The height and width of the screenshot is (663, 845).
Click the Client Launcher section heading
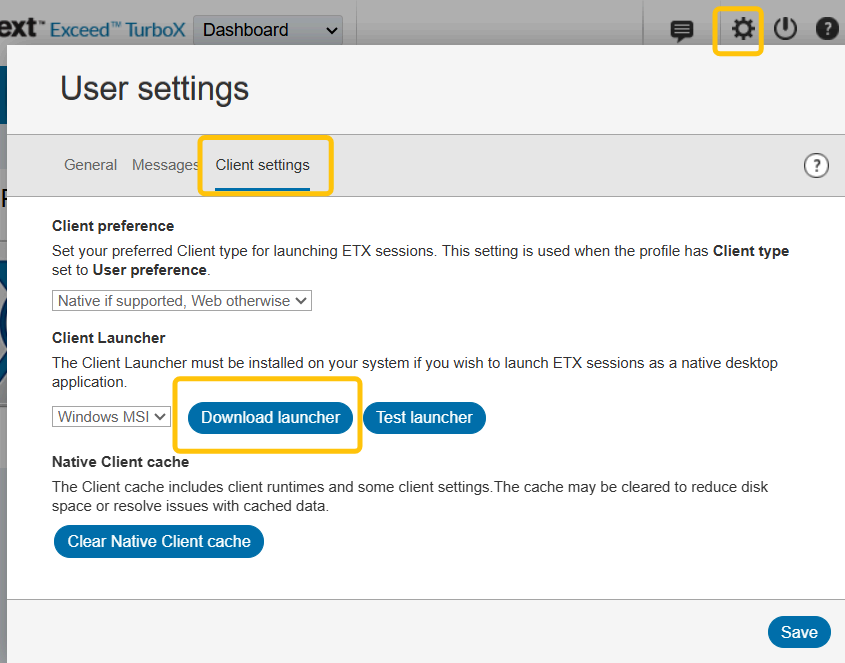[x=108, y=338]
